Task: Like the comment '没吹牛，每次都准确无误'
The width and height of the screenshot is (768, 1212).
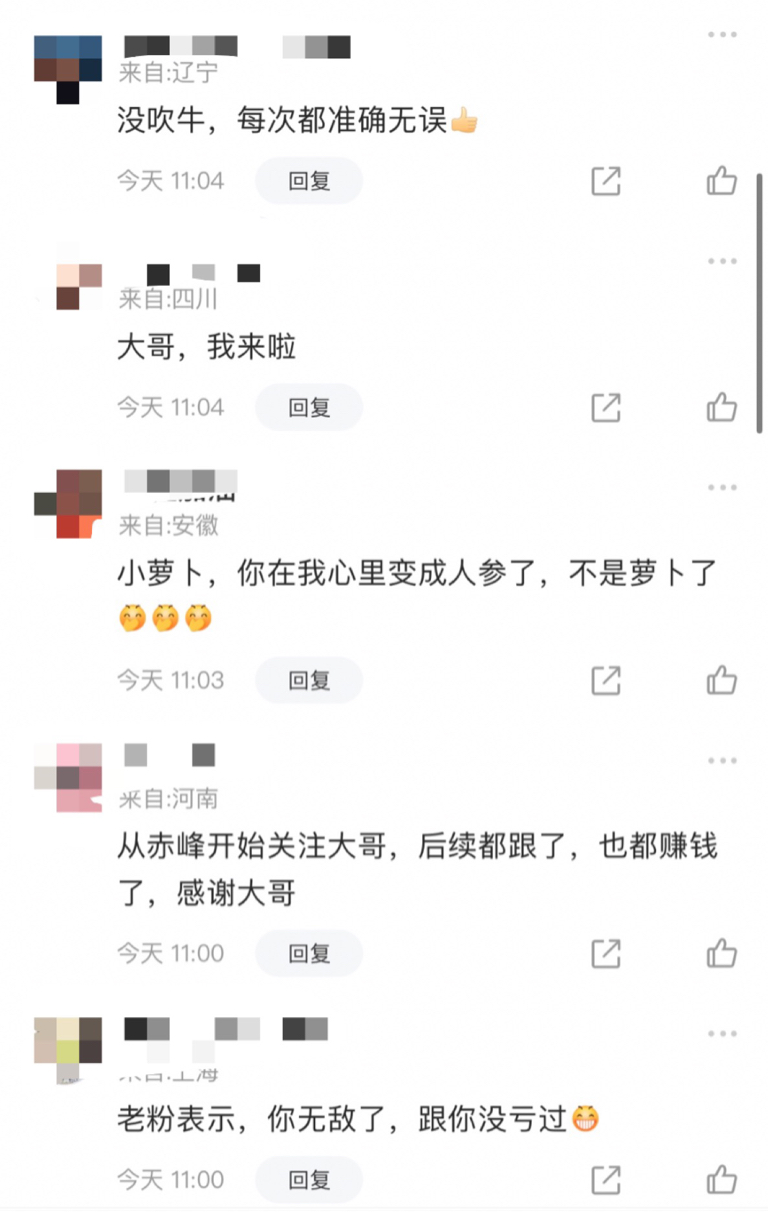Action: [x=722, y=181]
